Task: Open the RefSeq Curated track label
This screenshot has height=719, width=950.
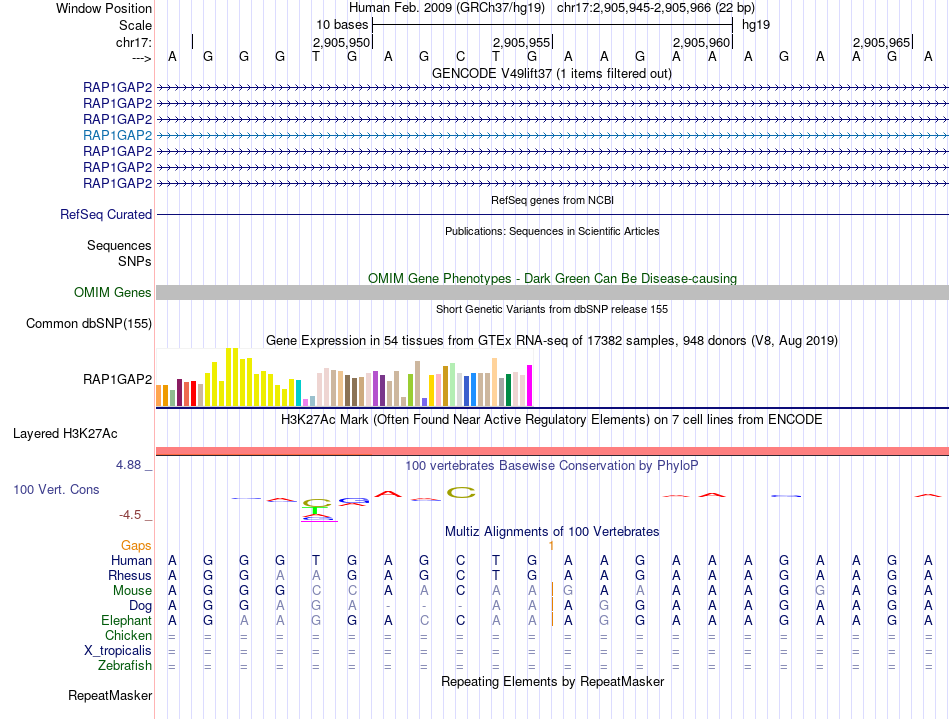Action: click(x=106, y=214)
